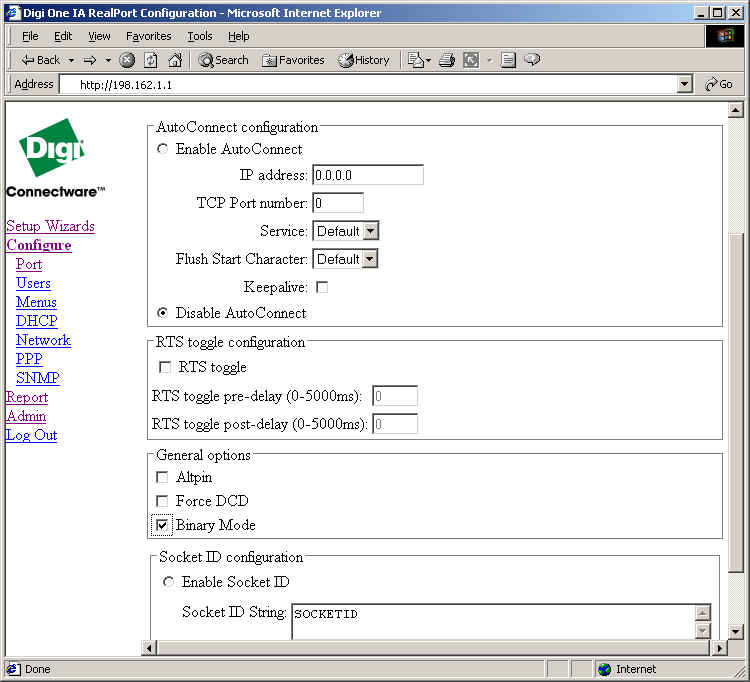Open the View menu
This screenshot has height=682, width=750.
coord(99,36)
